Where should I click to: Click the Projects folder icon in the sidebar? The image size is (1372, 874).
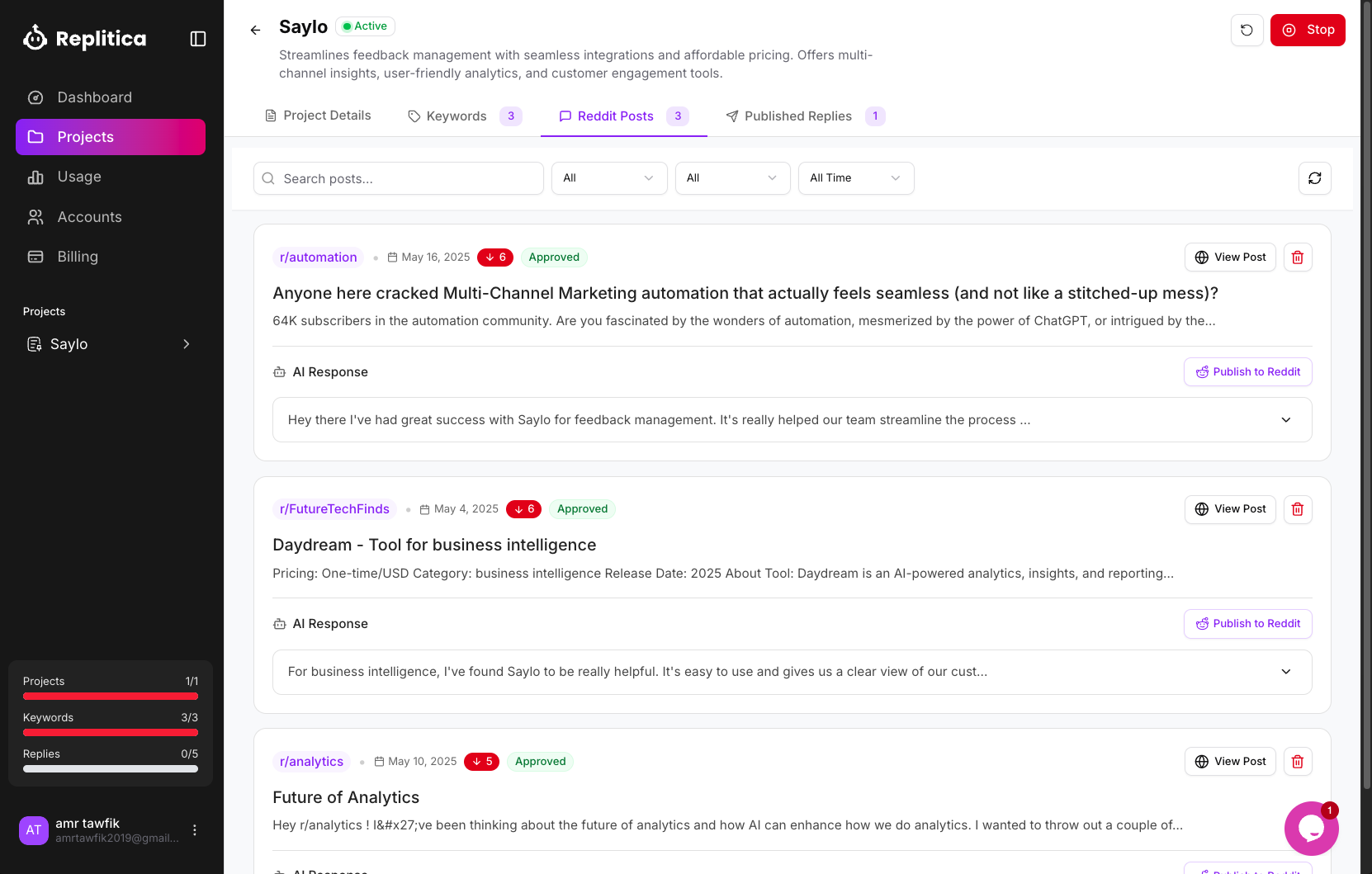[x=35, y=137]
